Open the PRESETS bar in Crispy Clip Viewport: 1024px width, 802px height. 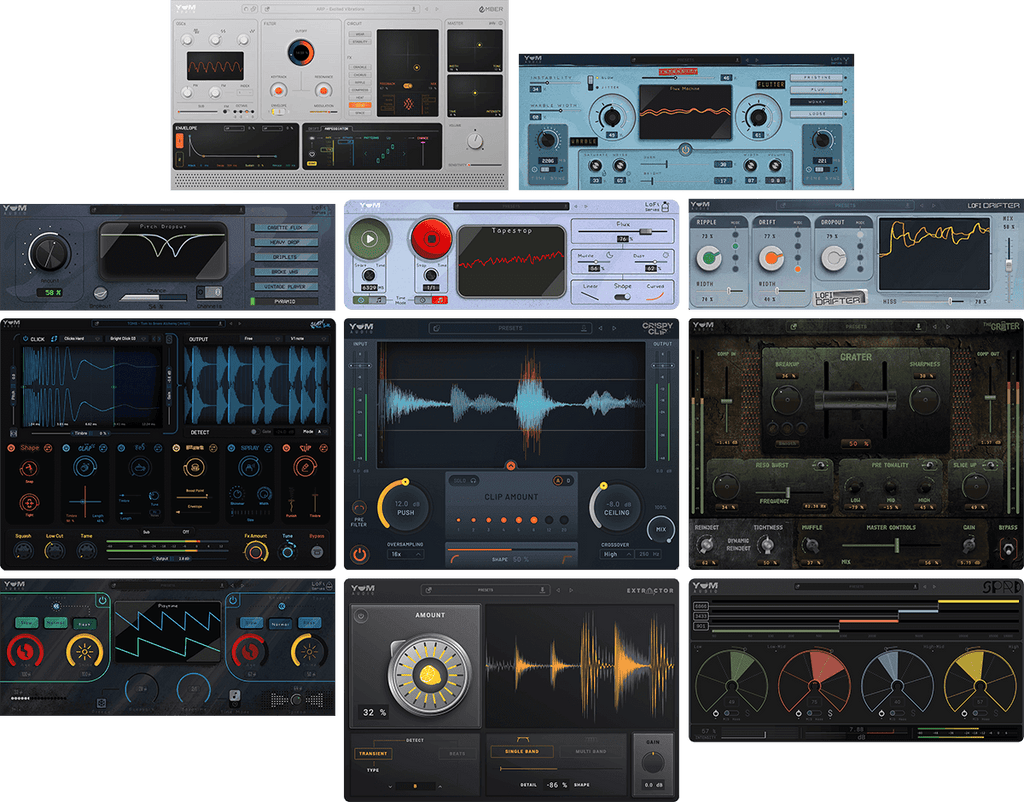(x=510, y=328)
